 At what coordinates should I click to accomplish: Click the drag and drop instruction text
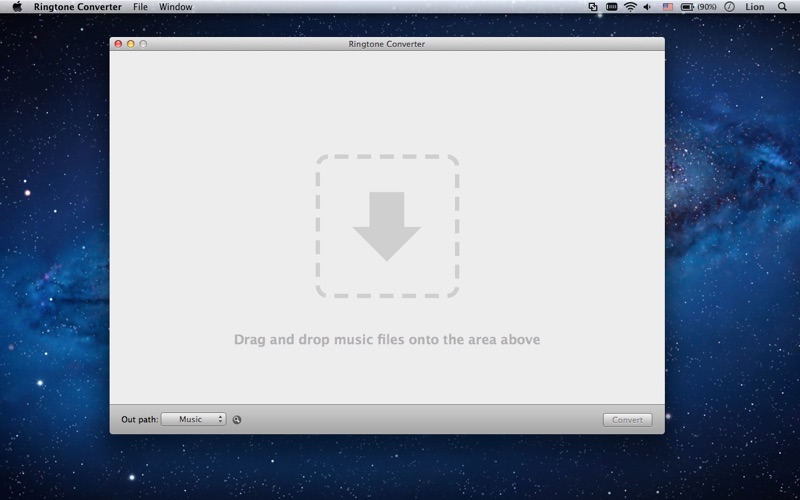(x=387, y=339)
